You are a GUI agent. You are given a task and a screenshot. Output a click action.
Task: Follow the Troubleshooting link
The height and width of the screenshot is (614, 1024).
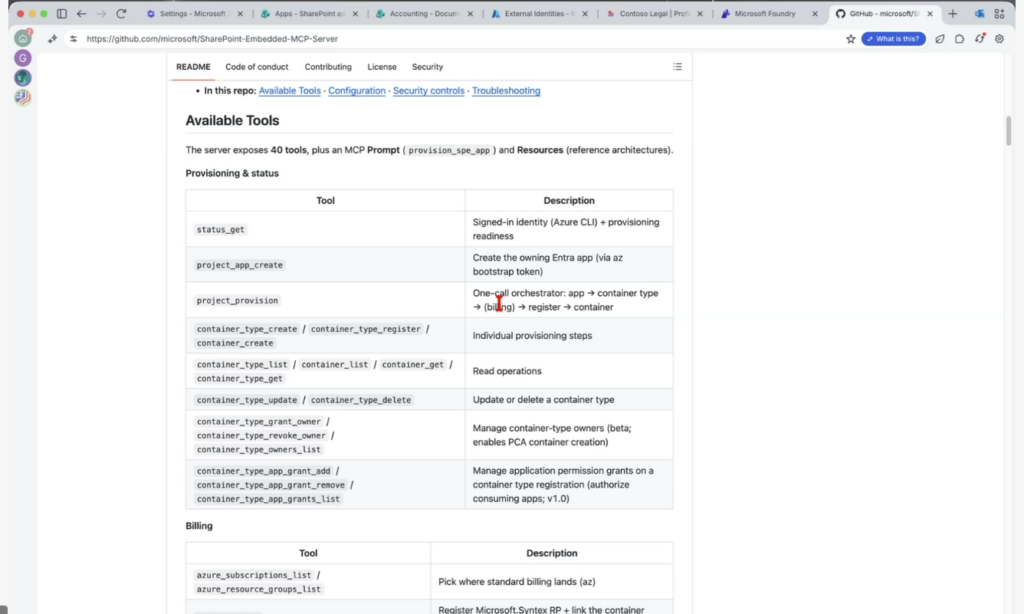506,91
